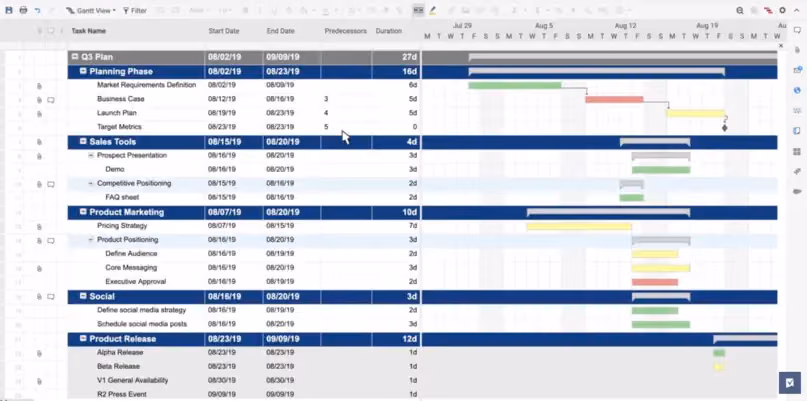Select the Task Name column header
The image size is (807, 401).
(89, 31)
